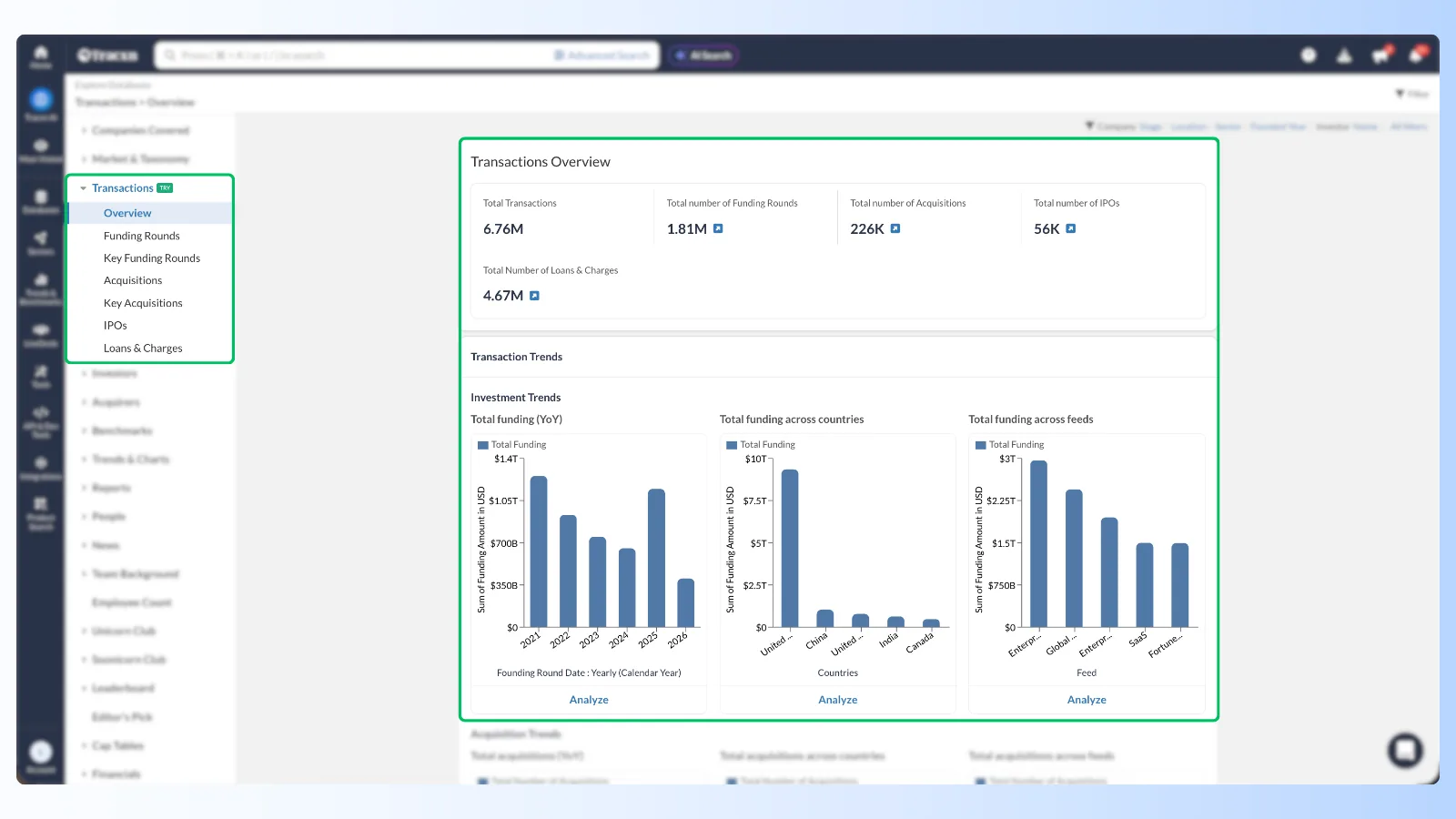Select the SaaS bar in the feeds chart
The width and height of the screenshot is (1456, 819).
1145,585
